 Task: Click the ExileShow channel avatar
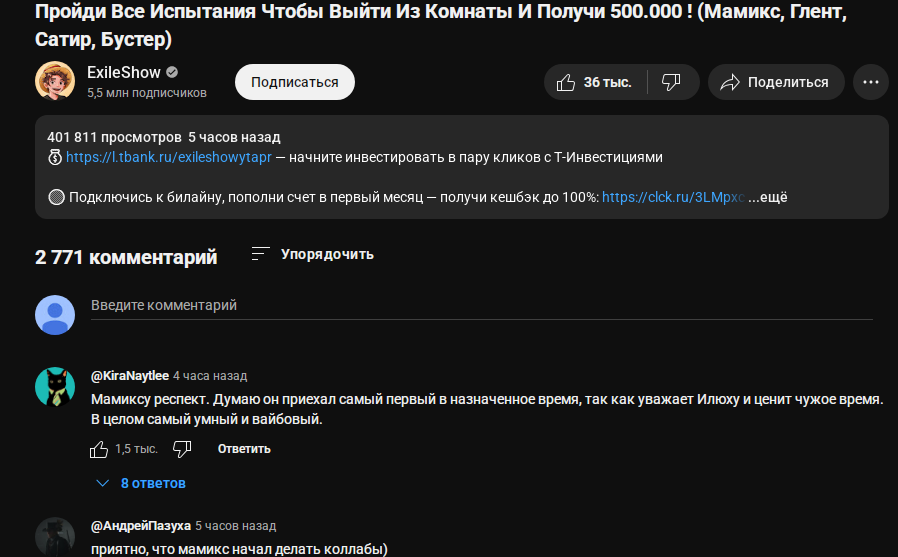(x=55, y=81)
